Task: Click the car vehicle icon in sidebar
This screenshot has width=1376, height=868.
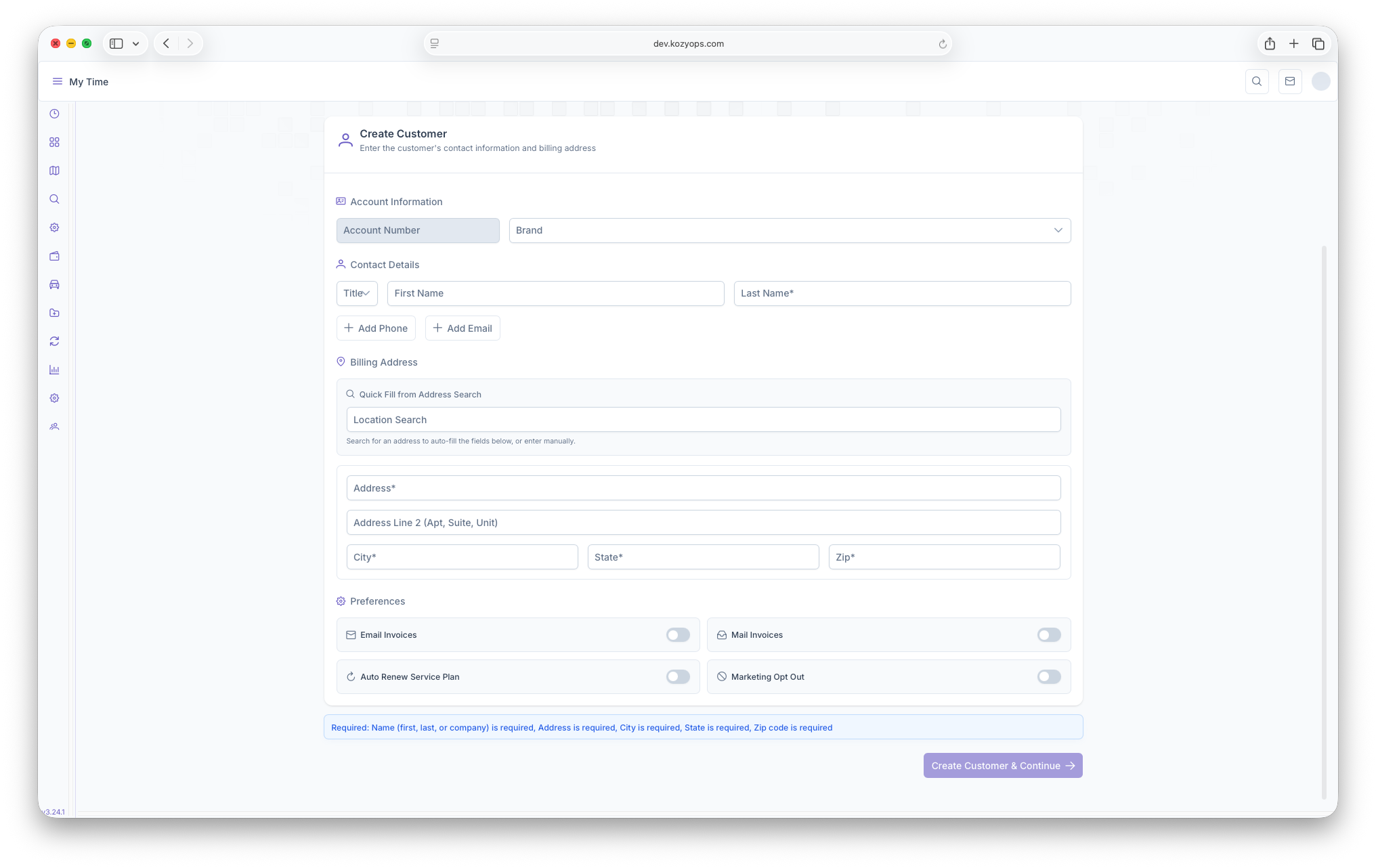Action: 54,284
